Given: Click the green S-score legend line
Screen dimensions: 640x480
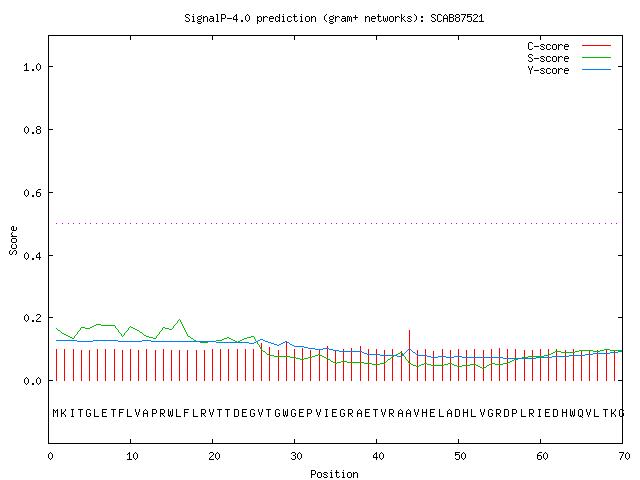Looking at the screenshot, I should pyautogui.click(x=596, y=58).
